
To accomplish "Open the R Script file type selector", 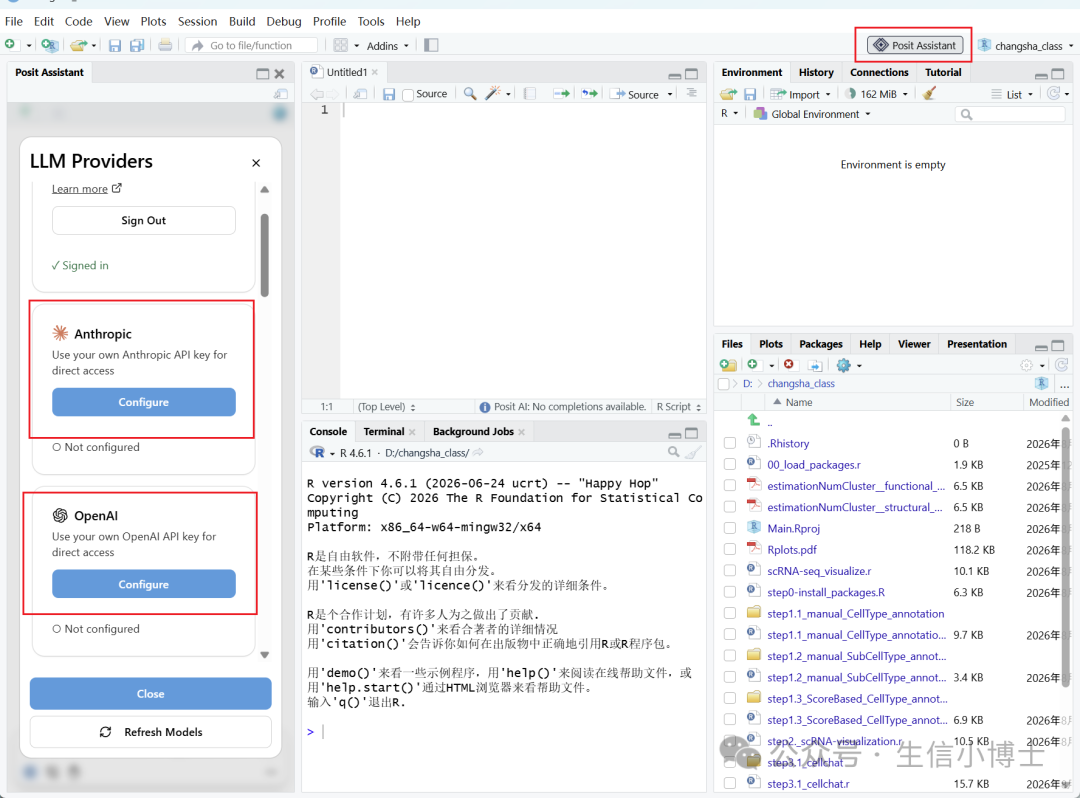I will [678, 407].
